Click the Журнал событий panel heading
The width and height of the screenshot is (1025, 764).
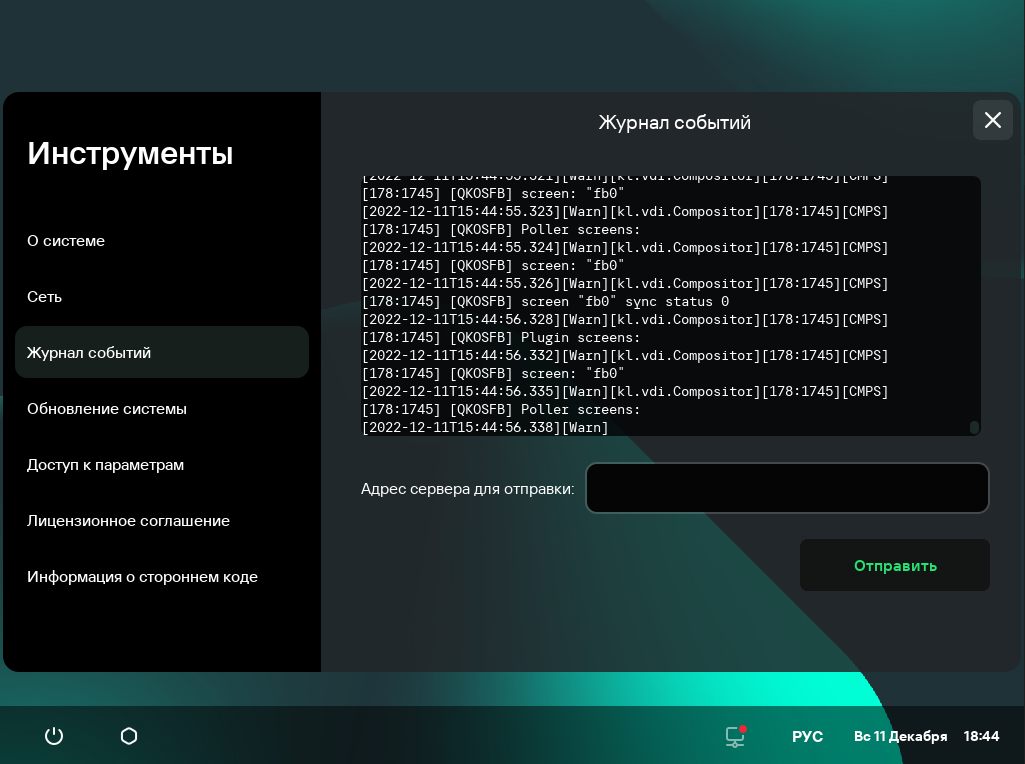[674, 122]
